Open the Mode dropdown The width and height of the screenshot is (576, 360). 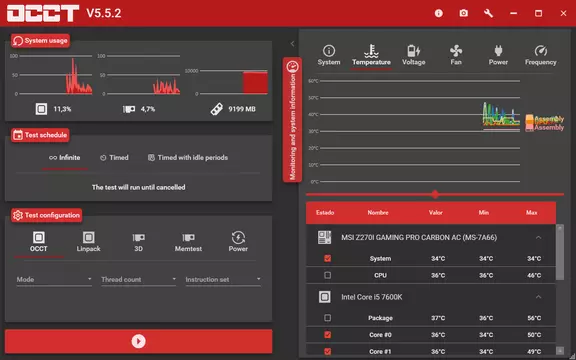click(54, 280)
